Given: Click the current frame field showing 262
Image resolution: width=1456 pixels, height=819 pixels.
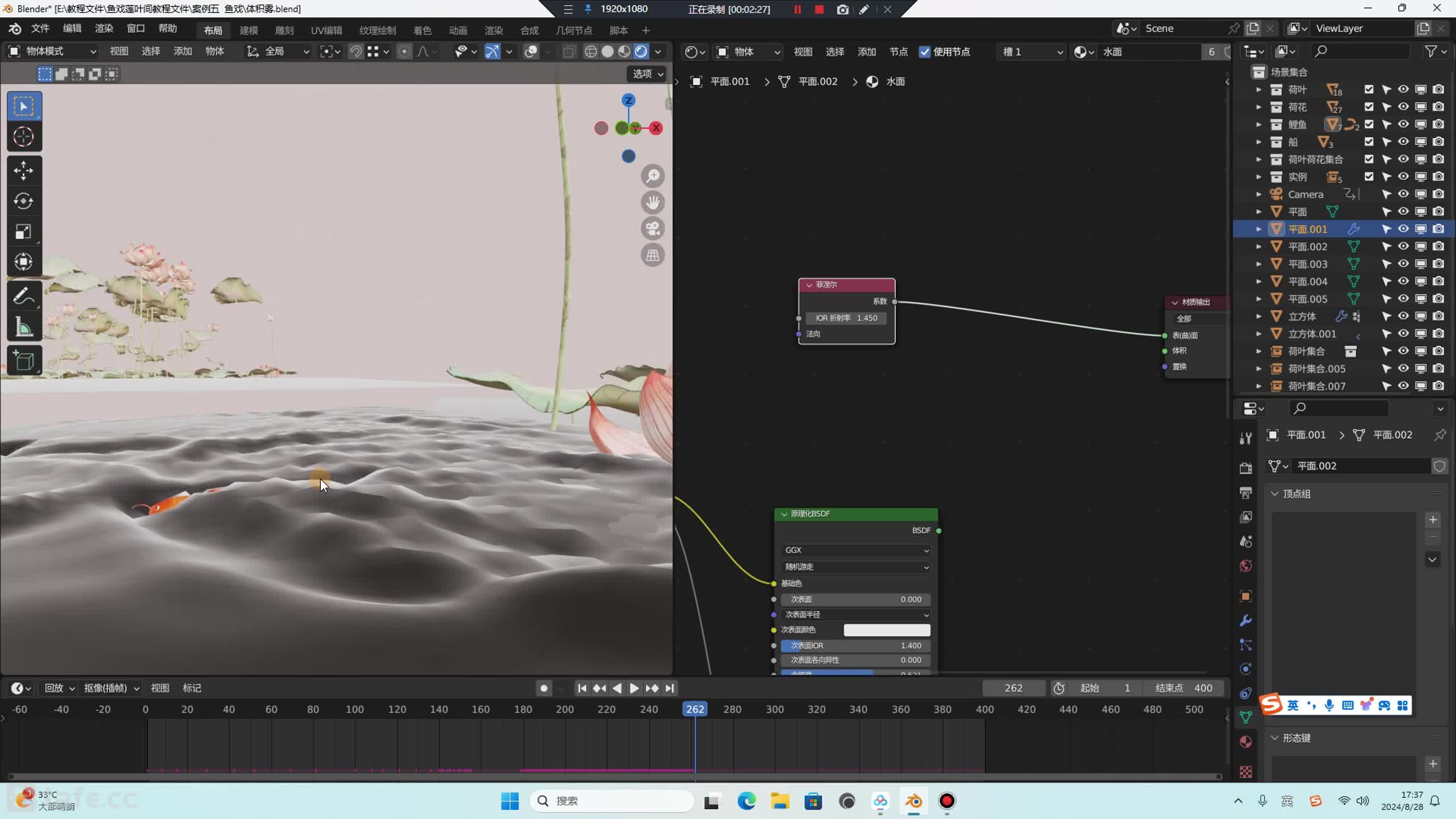Looking at the screenshot, I should pyautogui.click(x=1014, y=688).
